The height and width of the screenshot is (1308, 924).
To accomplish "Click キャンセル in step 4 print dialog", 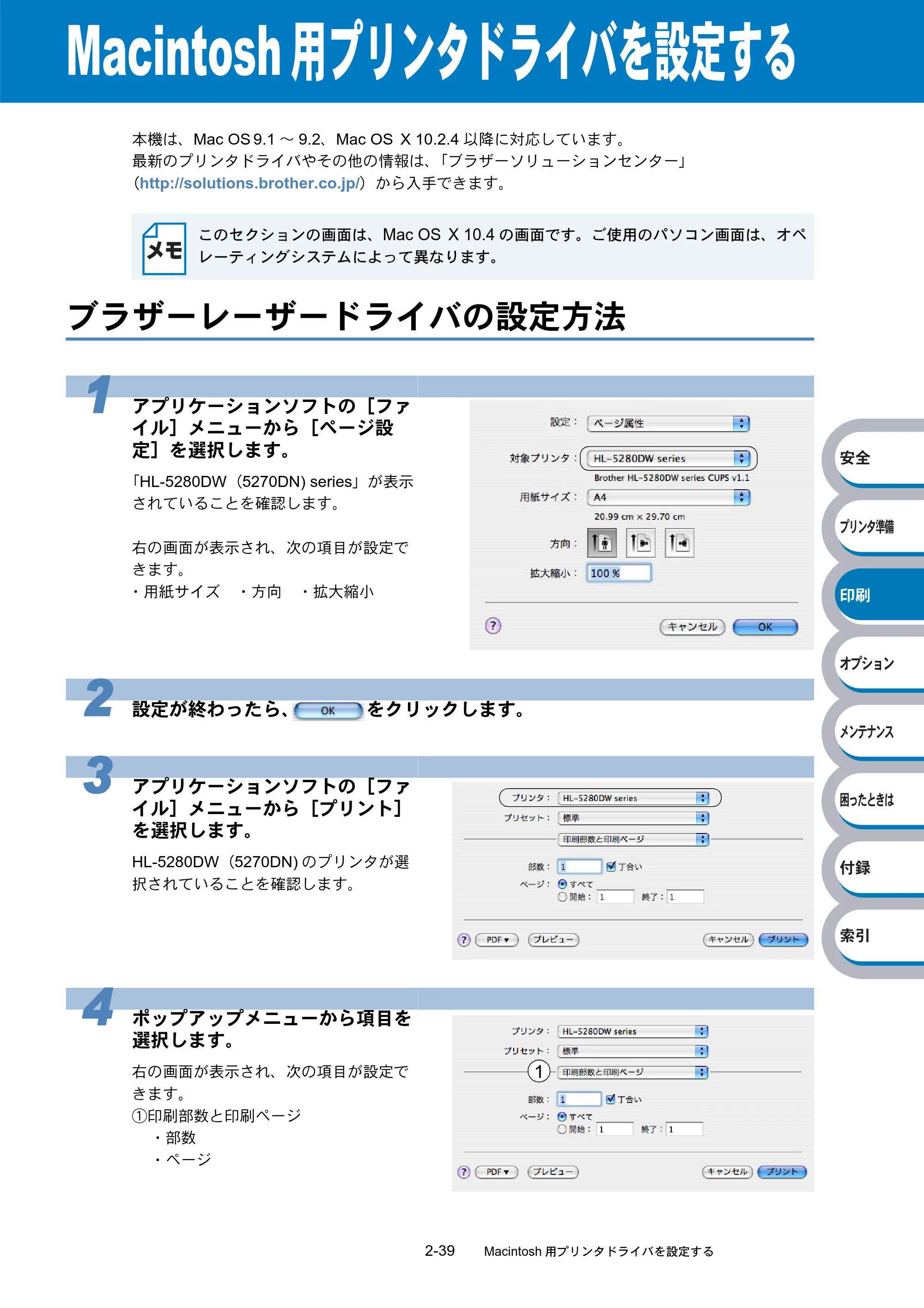I will click(x=728, y=1172).
